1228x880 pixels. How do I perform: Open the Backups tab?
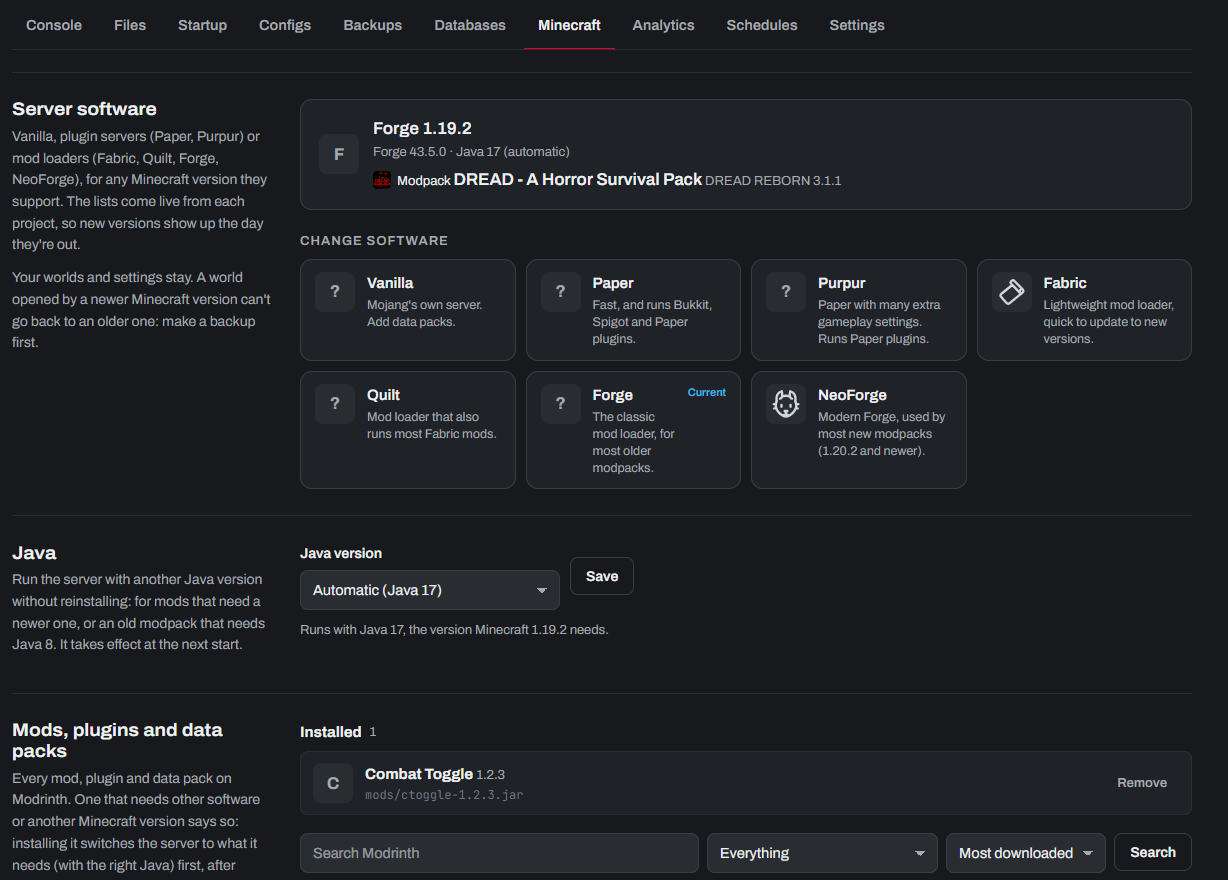tap(373, 25)
